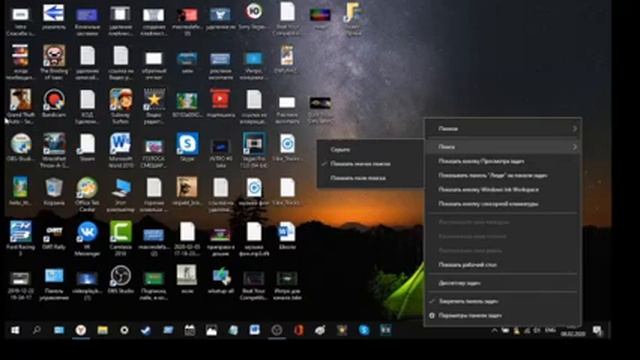
Task: Select VK Messenger desktop shortcut
Action: pos(87,238)
